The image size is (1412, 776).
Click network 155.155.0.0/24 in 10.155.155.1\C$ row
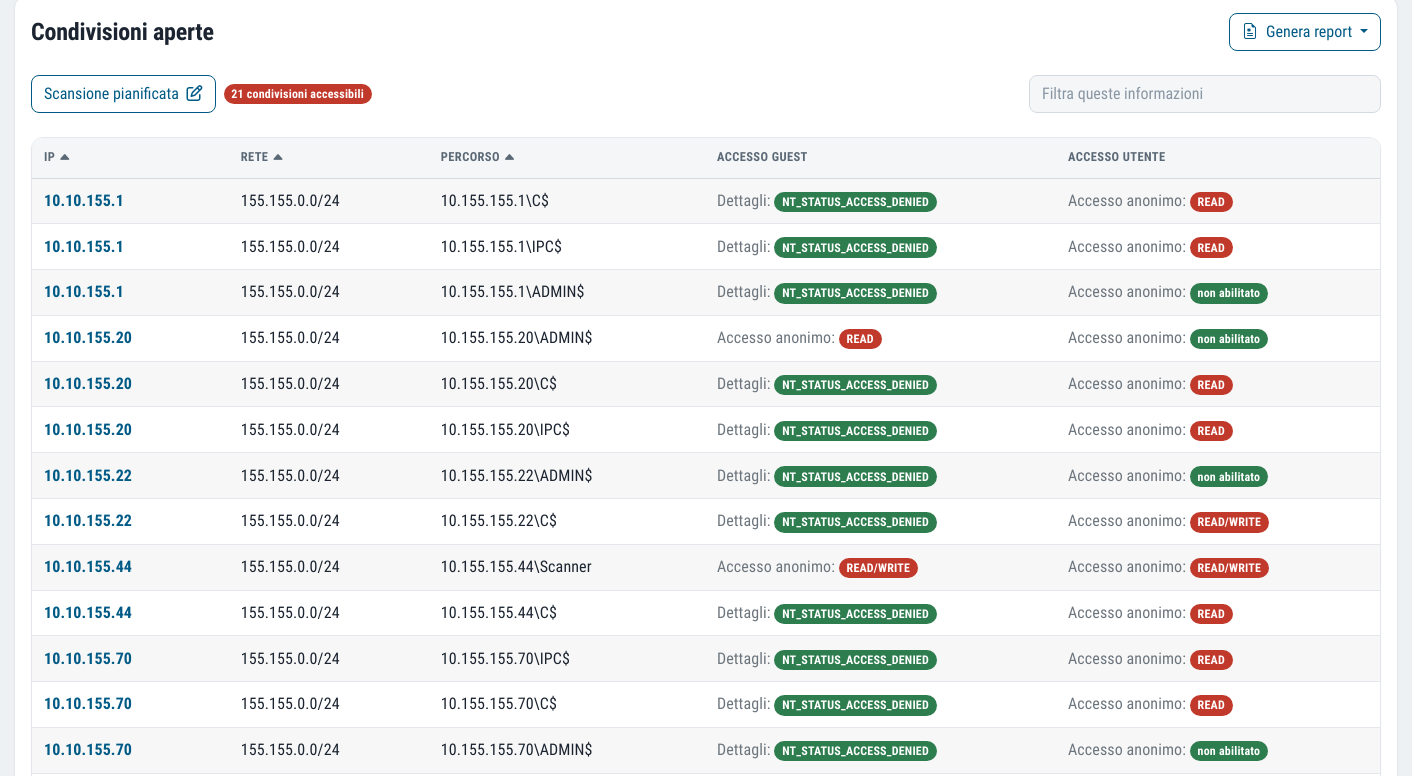[290, 201]
